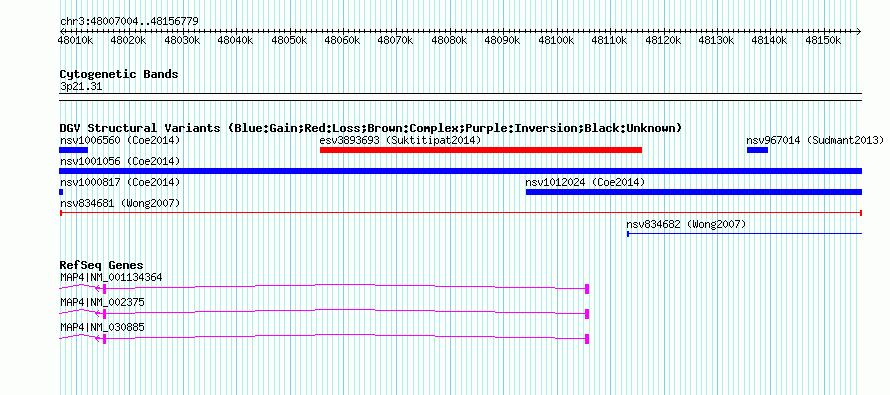Click the 48030k ruler tick label
Image resolution: width=890 pixels, height=395 pixels.
182,40
